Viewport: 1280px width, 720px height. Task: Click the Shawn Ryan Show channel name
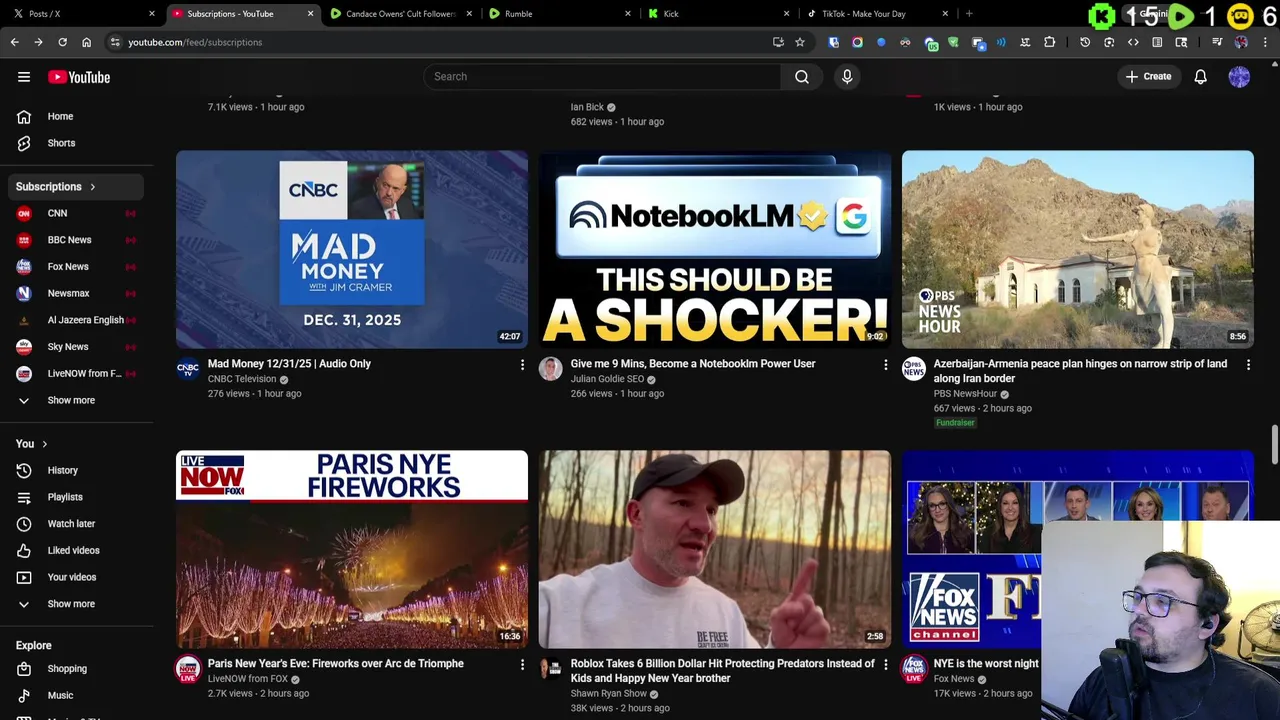[609, 693]
